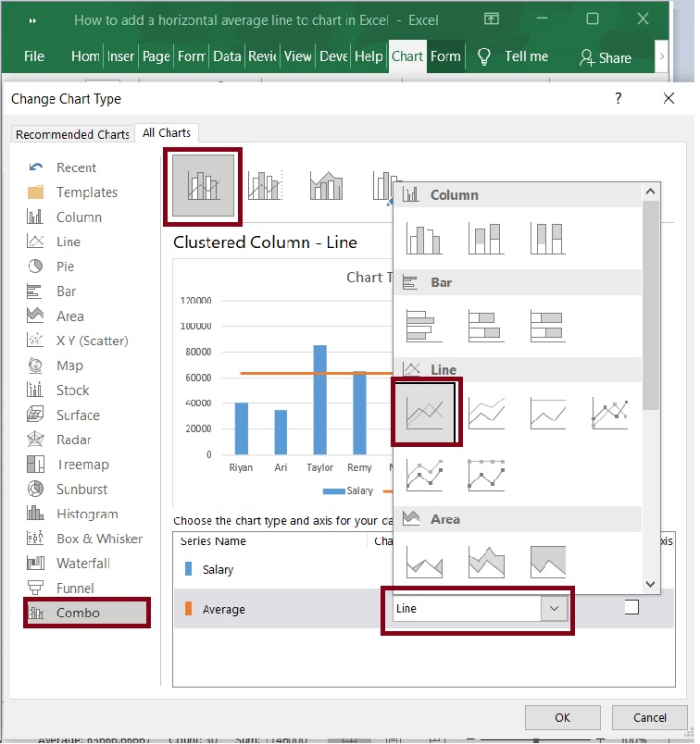Viewport: 700px width, 744px height.
Task: Open Ribbon Display Options icon in title bar
Action: (491, 19)
